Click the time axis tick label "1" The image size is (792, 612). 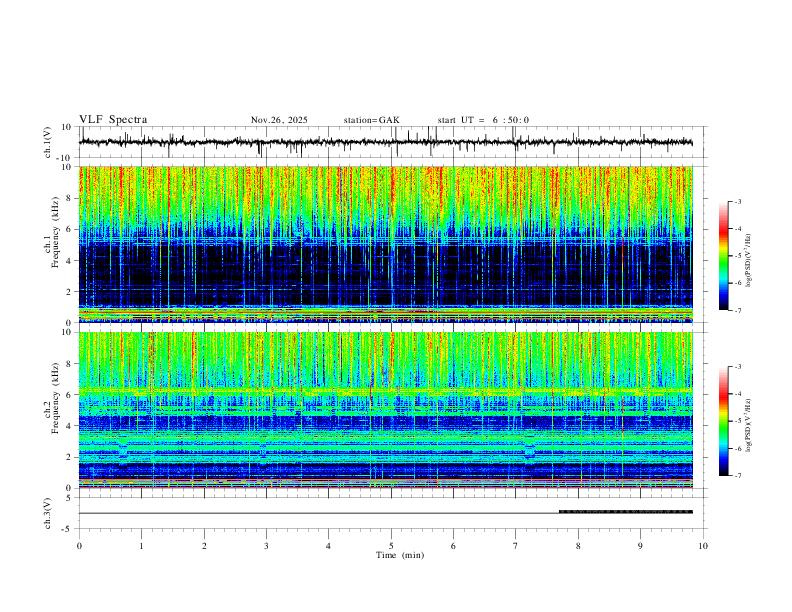click(141, 546)
